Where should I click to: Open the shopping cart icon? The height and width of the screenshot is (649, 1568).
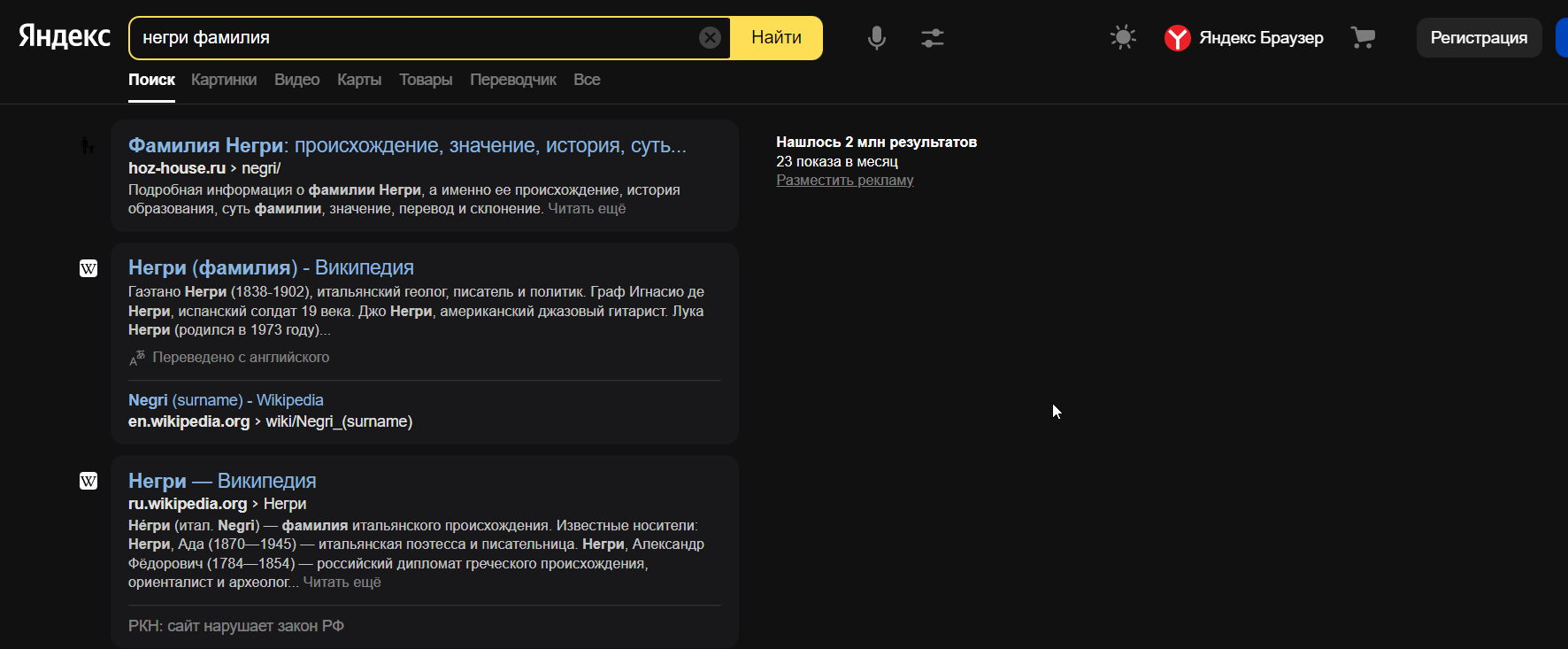tap(1363, 37)
